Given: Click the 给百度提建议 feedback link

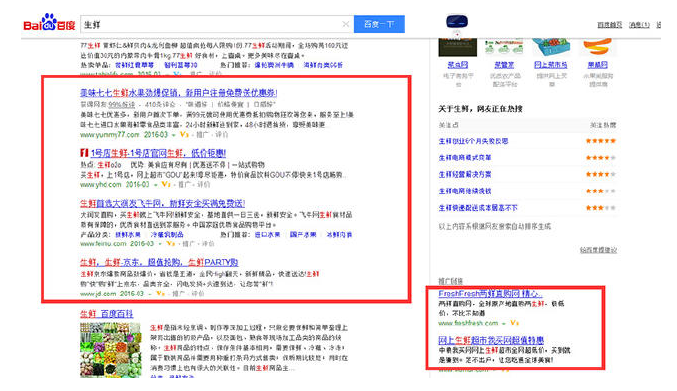Looking at the screenshot, I should tap(598, 250).
